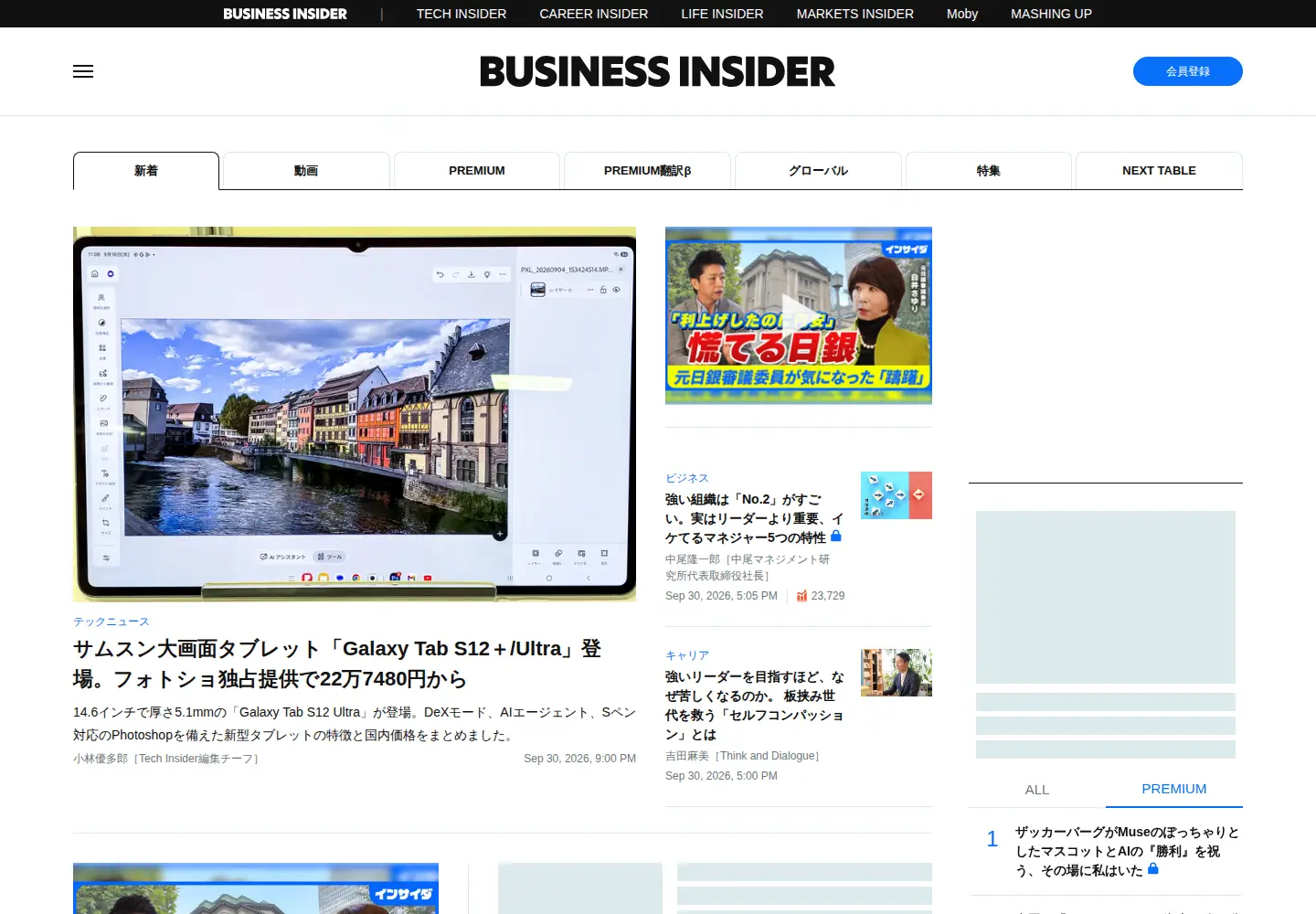Open LIFE INSIDER in top bar
The height and width of the screenshot is (914, 1316).
pos(722,14)
